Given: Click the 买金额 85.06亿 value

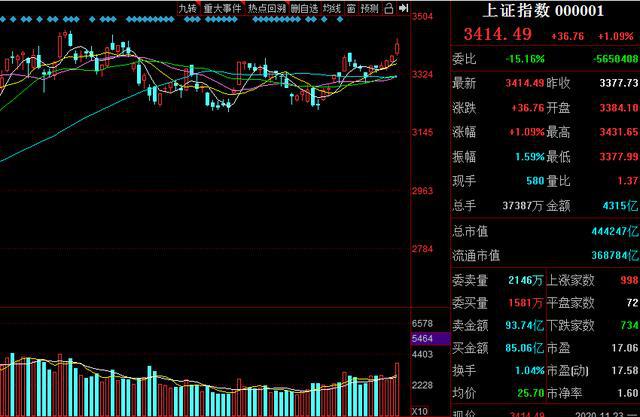Looking at the screenshot, I should coord(524,348).
